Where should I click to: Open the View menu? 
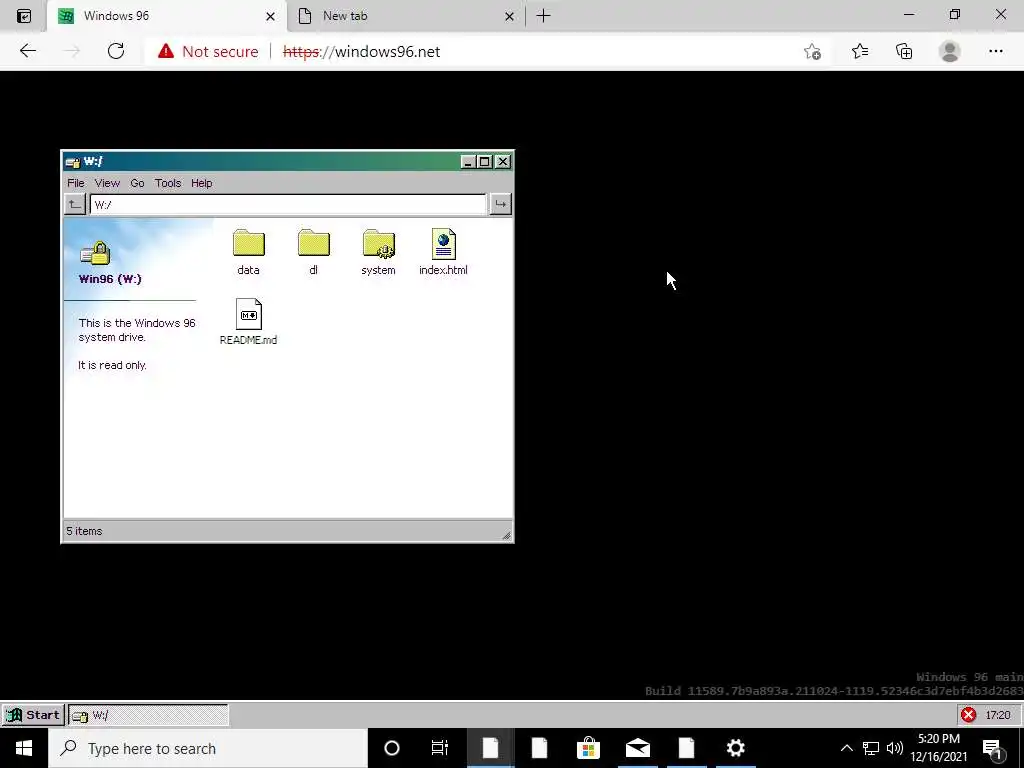coord(107,183)
